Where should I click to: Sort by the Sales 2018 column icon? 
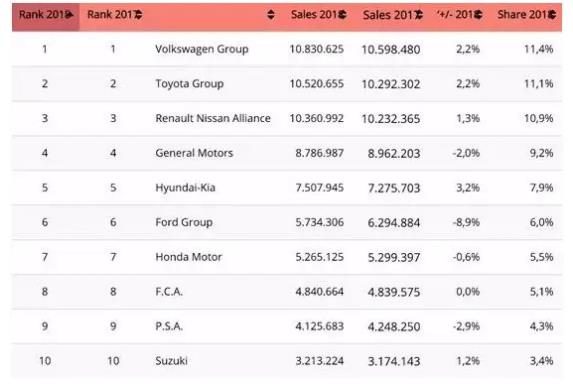pos(342,15)
